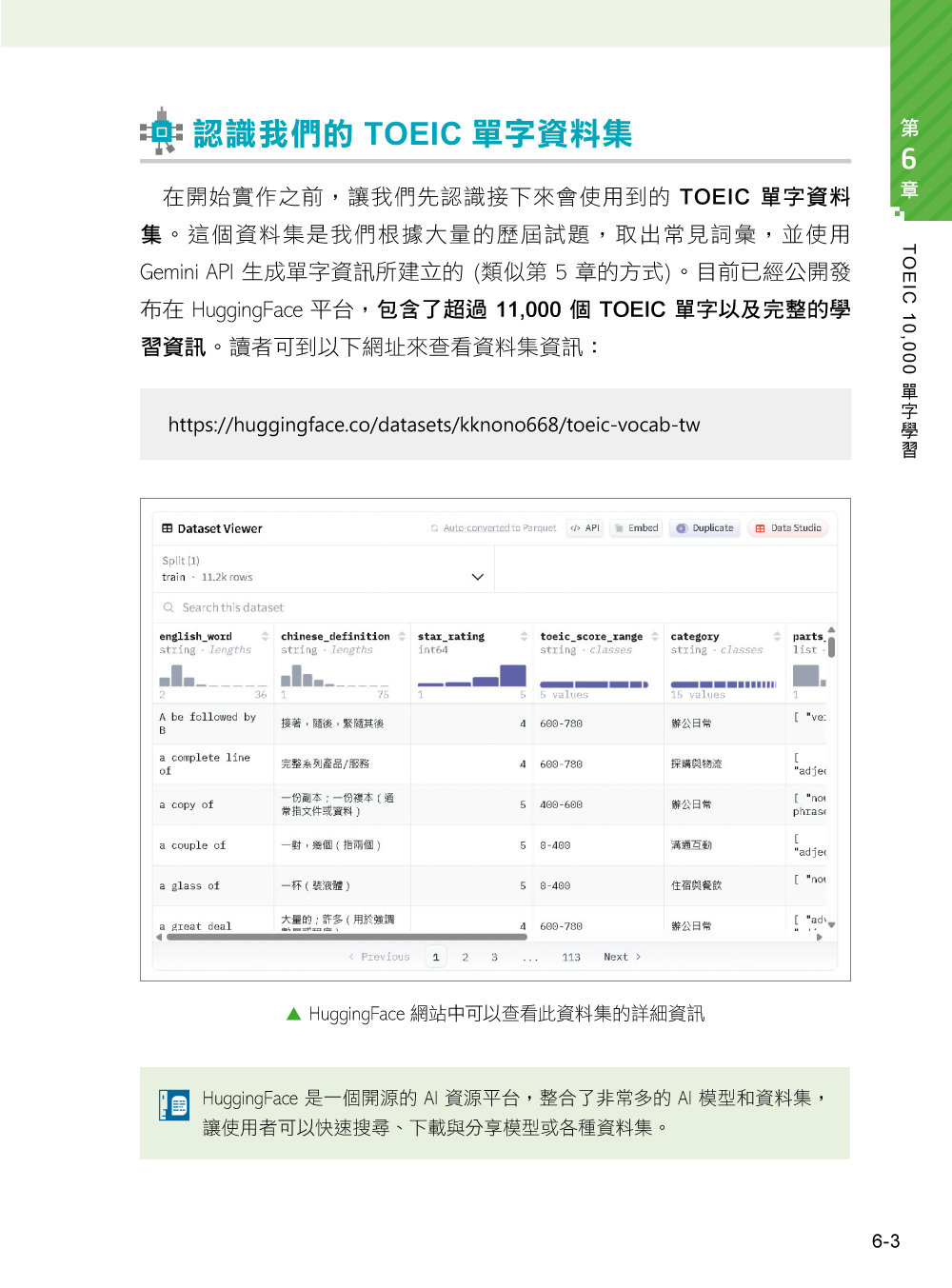The image size is (952, 1288).
Task: Select the 'a couple of' cell
Action: 213,845
